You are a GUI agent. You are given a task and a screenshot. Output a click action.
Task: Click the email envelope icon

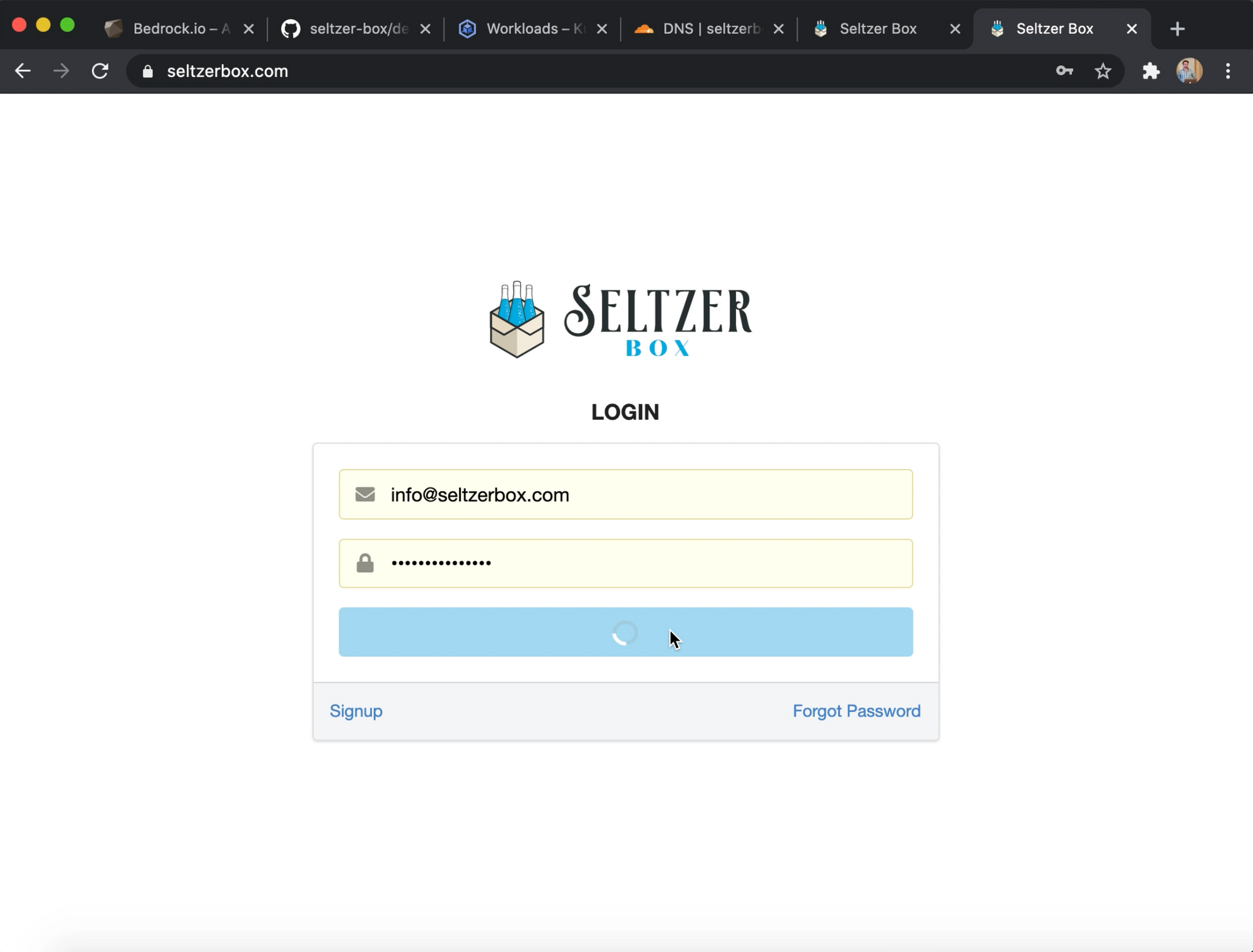(365, 494)
